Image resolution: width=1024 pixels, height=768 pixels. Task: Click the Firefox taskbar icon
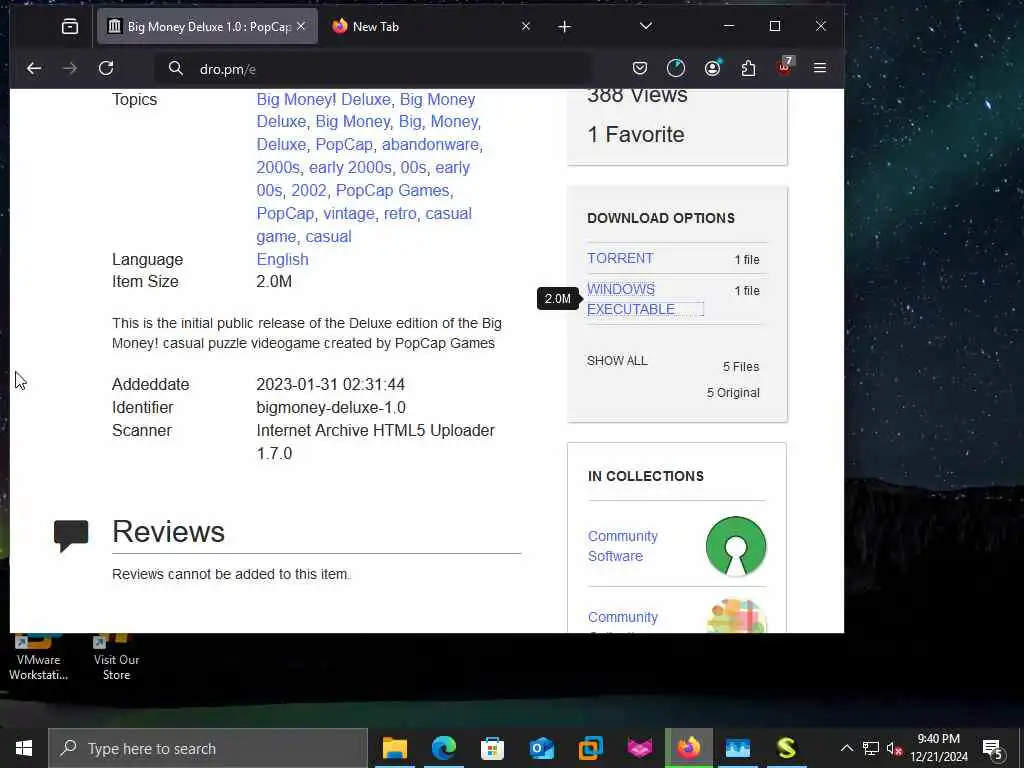688,748
